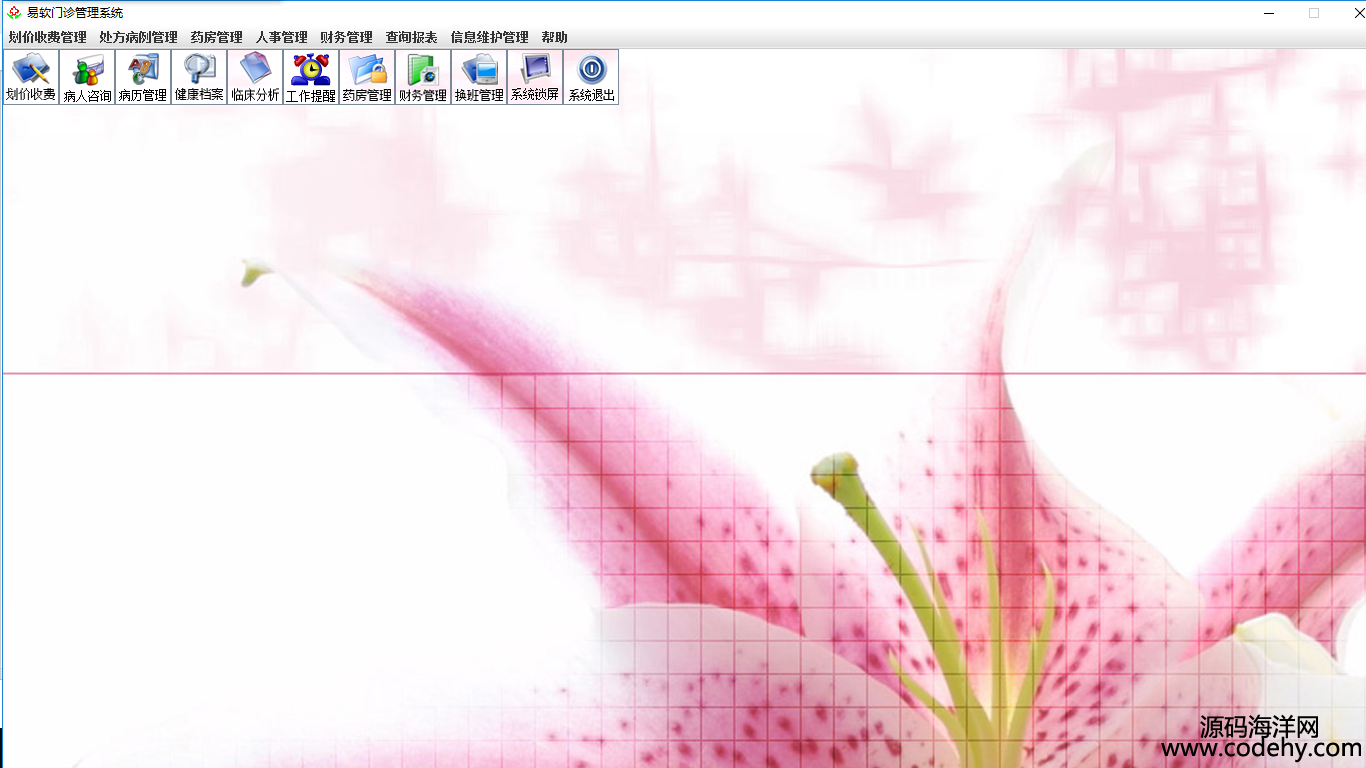
Task: Launch 临床分析 from the toolbar
Action: [255, 77]
